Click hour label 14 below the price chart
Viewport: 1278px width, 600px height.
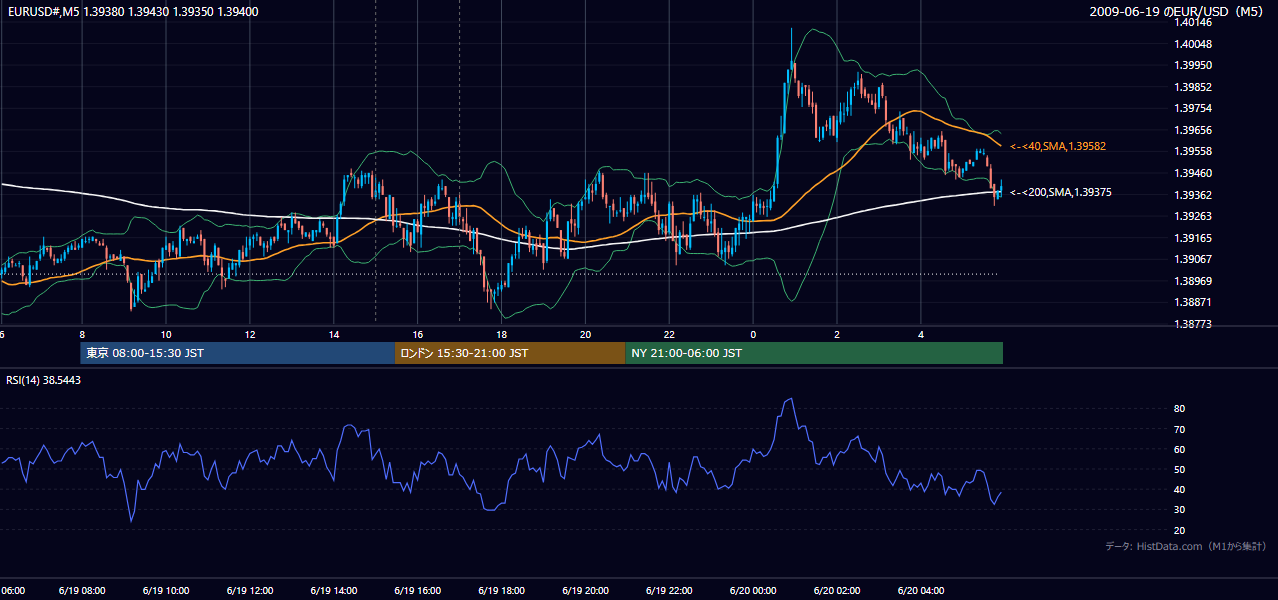pyautogui.click(x=334, y=334)
